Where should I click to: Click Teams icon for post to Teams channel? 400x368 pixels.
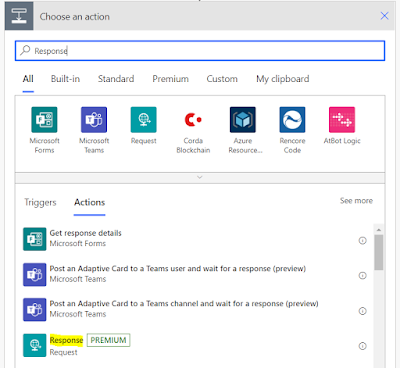coord(35,310)
